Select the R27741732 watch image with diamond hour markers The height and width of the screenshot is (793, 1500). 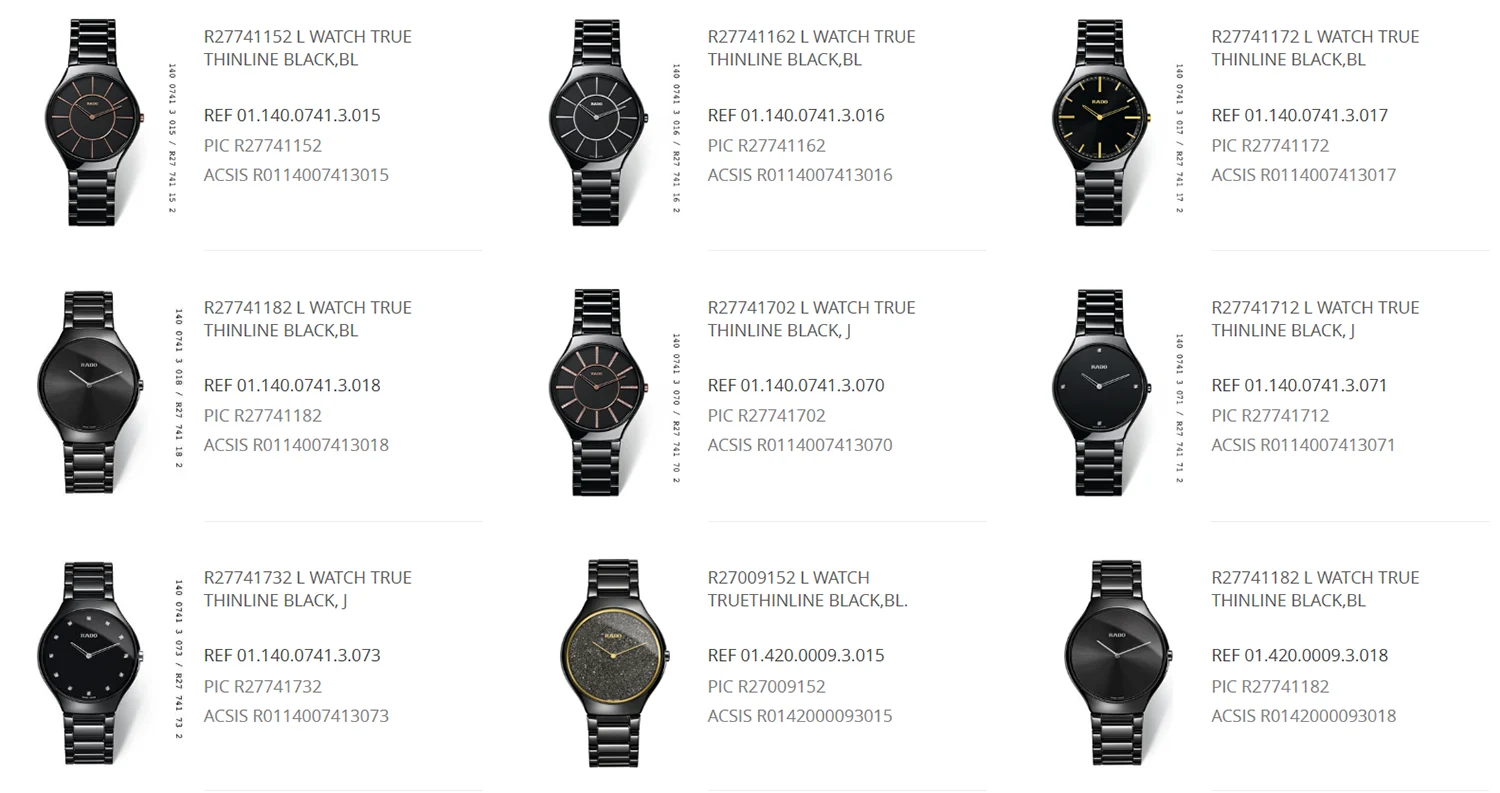pyautogui.click(x=90, y=663)
